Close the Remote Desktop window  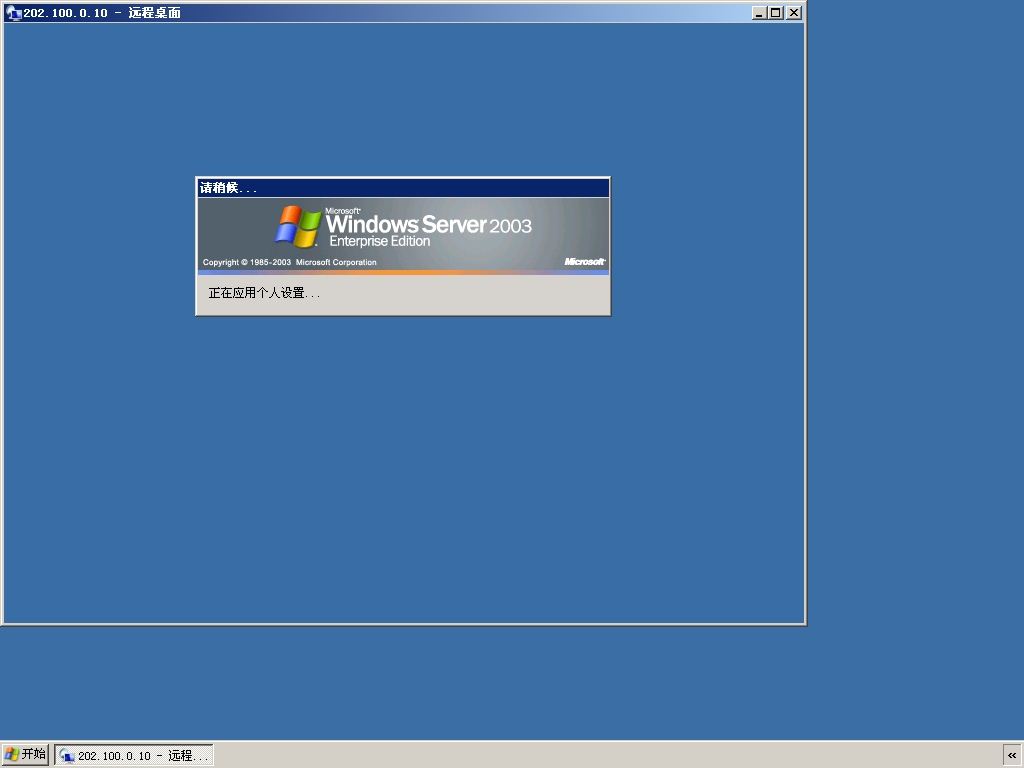(793, 12)
